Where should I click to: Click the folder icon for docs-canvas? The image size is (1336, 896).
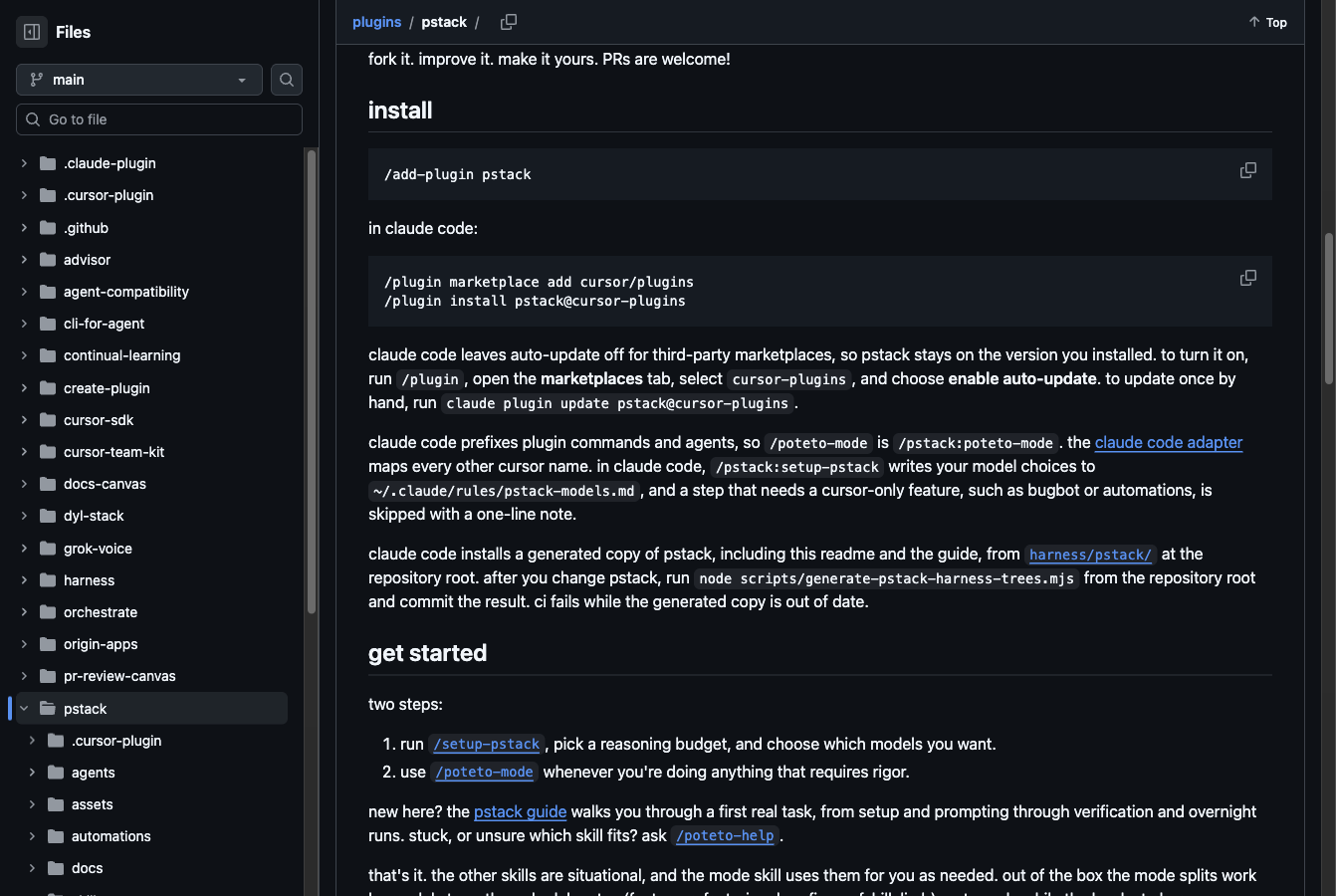pyautogui.click(x=48, y=484)
